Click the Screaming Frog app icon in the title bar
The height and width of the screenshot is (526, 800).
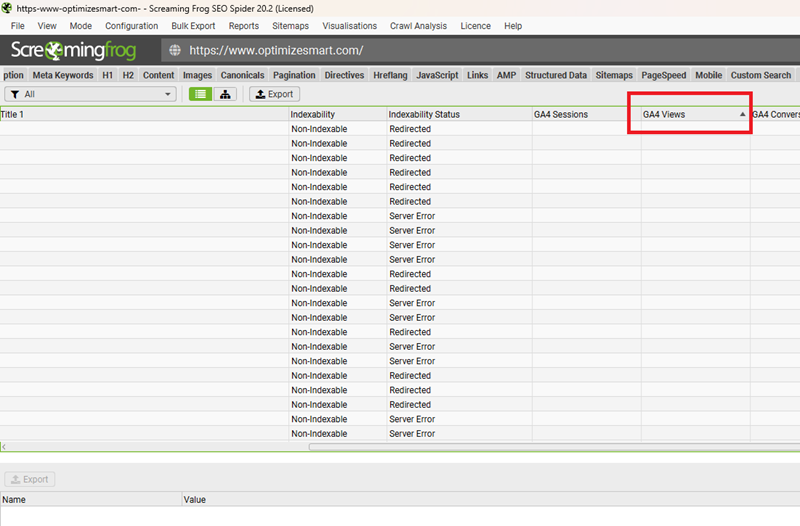click(7, 8)
